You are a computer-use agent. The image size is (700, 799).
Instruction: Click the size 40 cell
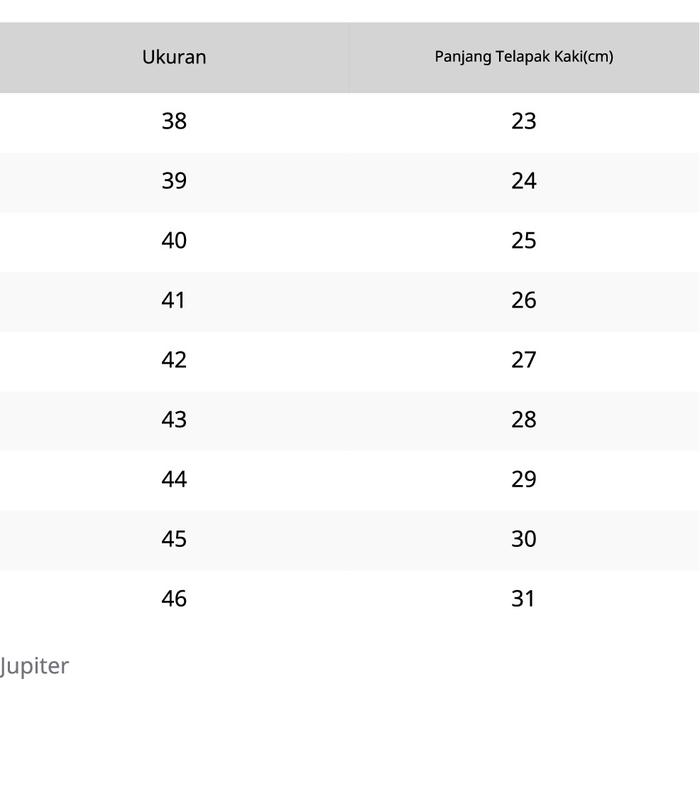click(174, 241)
